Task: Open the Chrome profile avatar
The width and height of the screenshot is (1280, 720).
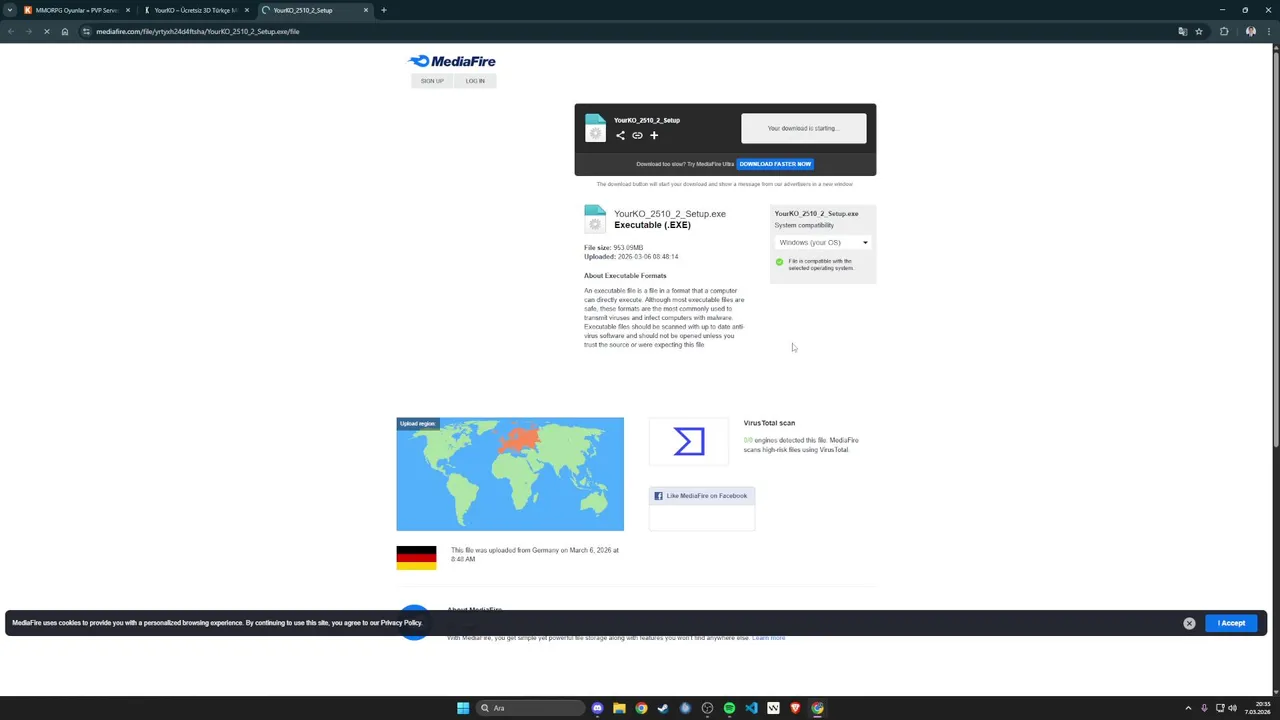Action: point(1251,31)
